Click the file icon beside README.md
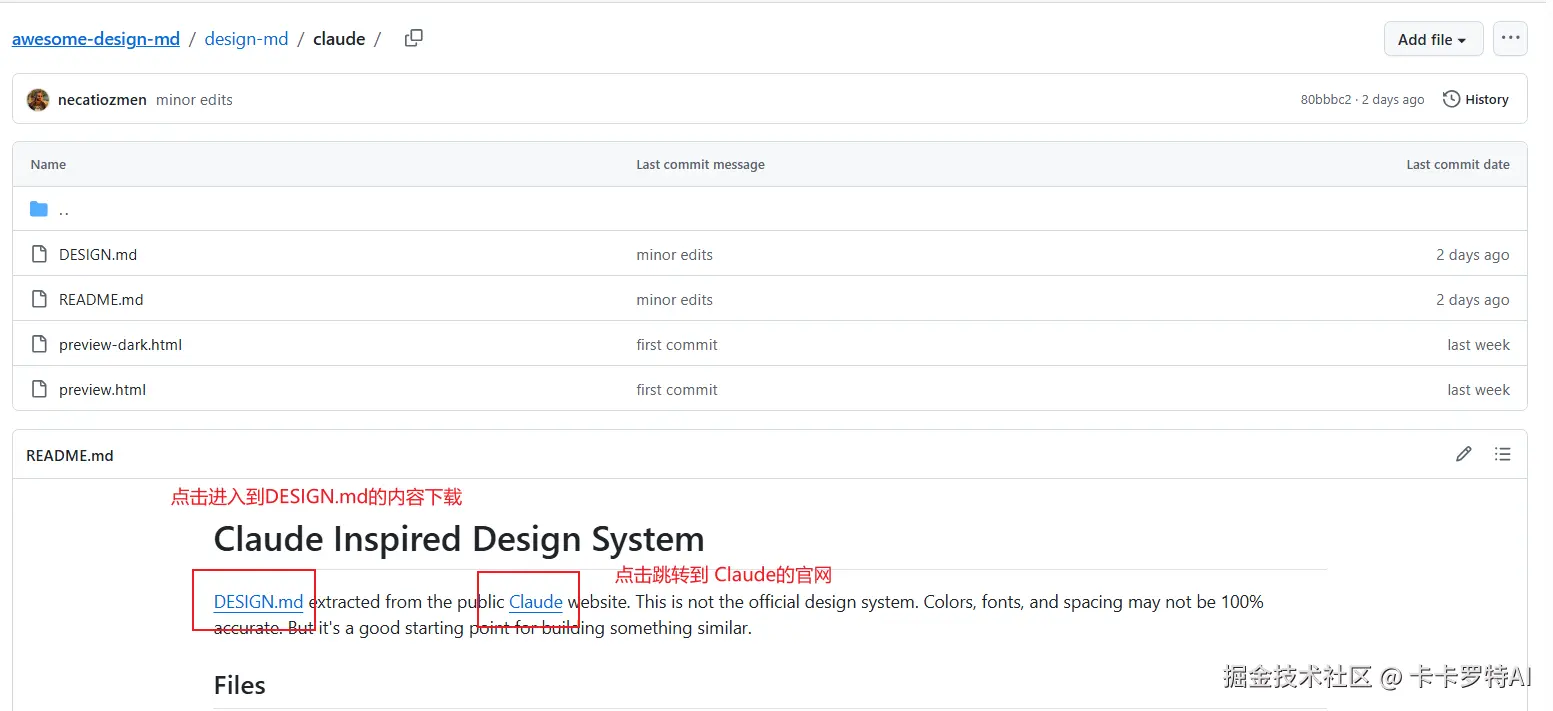This screenshot has width=1553, height=711. pos(39,299)
